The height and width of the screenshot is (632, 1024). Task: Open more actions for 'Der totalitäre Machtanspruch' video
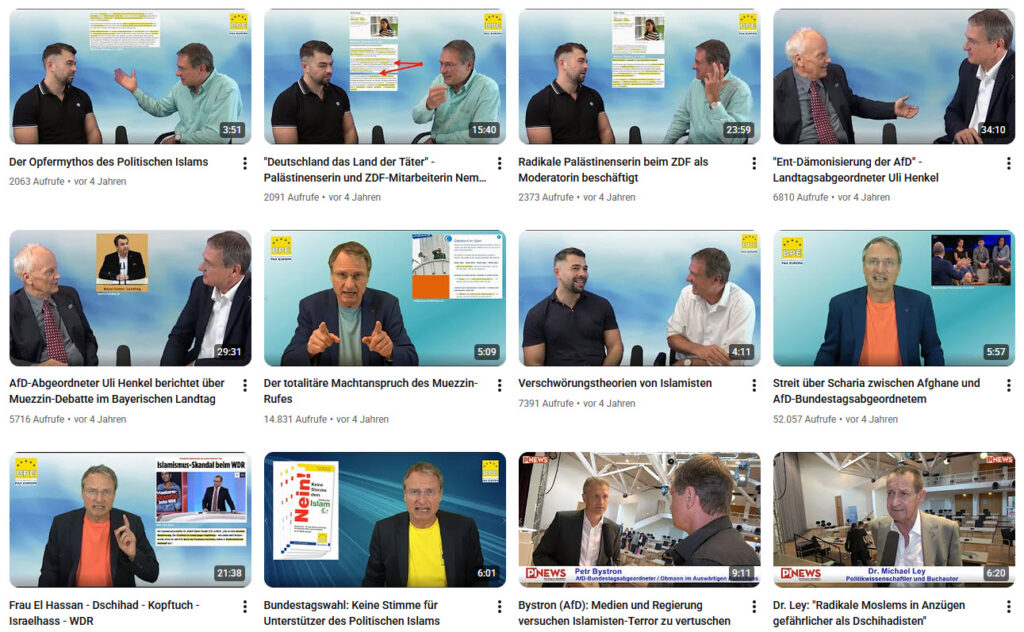(500, 385)
